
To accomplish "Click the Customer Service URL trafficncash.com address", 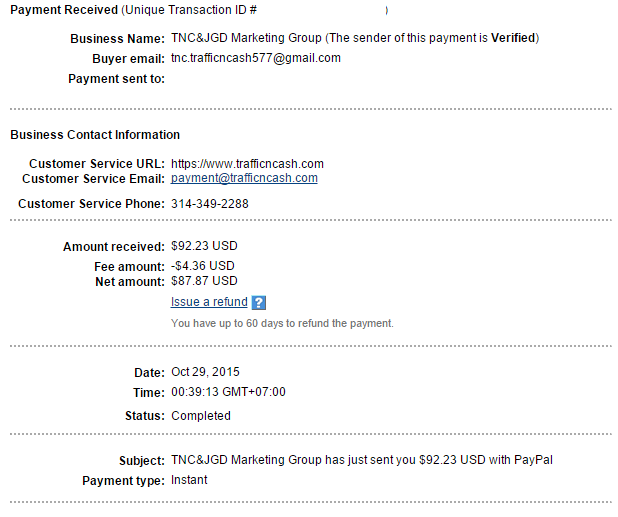I will [x=247, y=164].
